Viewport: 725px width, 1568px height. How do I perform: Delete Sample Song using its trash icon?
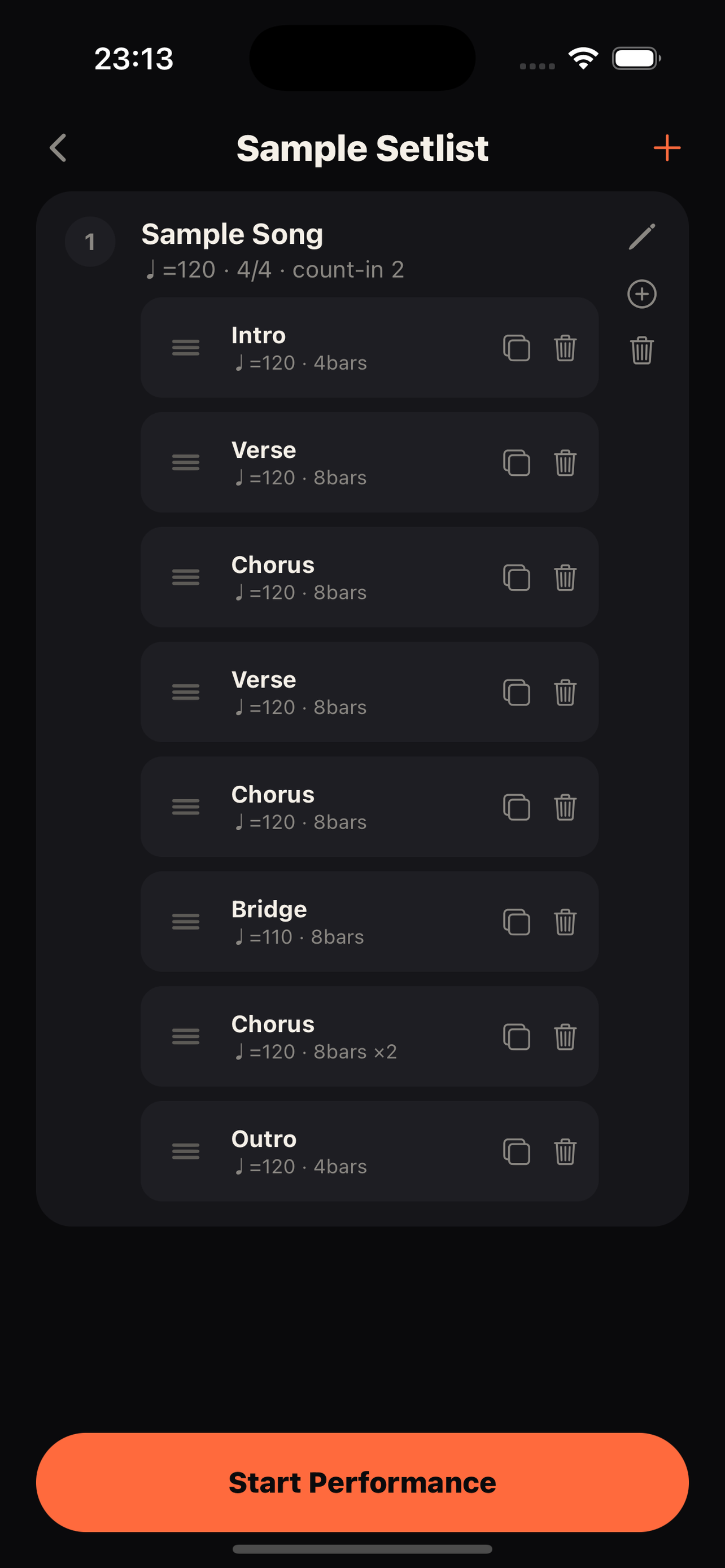[x=641, y=350]
